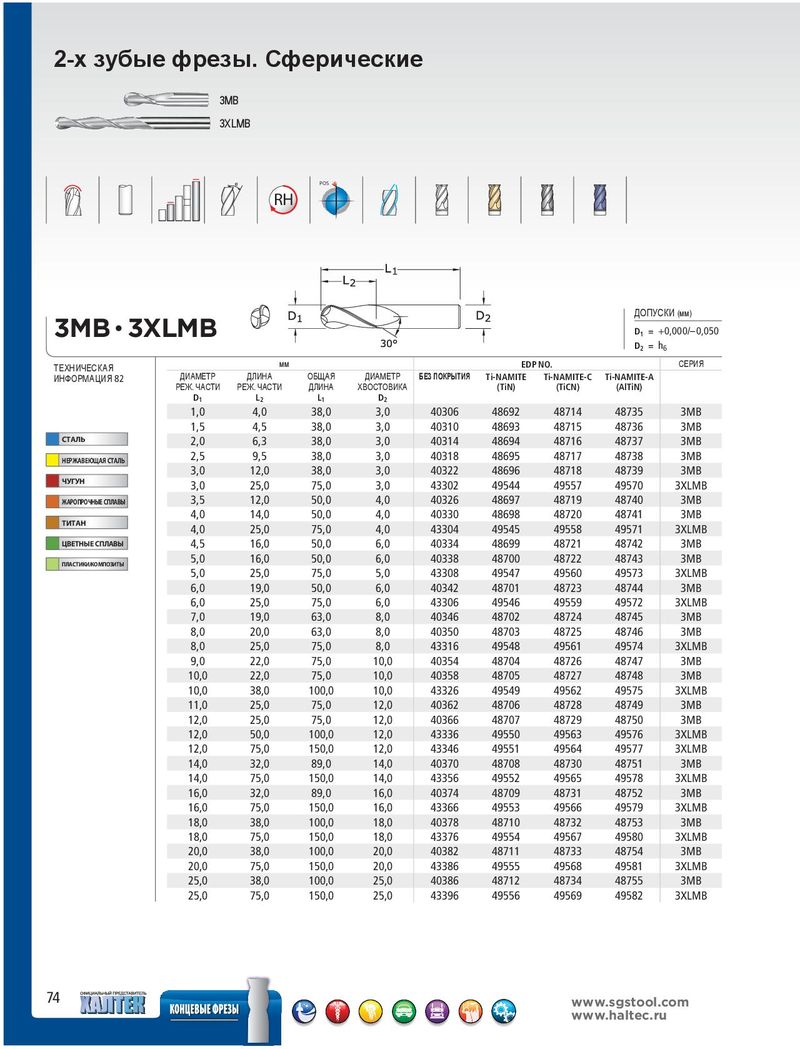Click the blue aerospace circle icon at bottom
Screen dimensions: 800x1049
tap(304, 1012)
